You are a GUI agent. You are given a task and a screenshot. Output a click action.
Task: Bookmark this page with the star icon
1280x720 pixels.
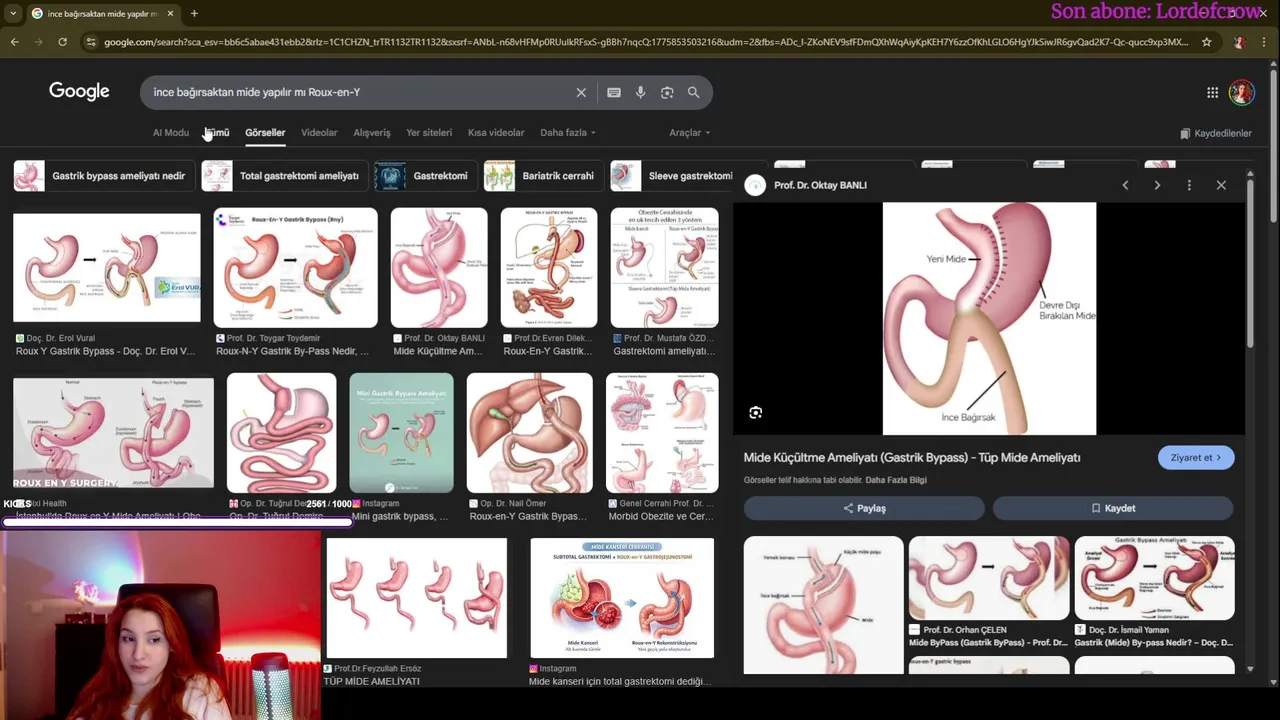click(1207, 42)
